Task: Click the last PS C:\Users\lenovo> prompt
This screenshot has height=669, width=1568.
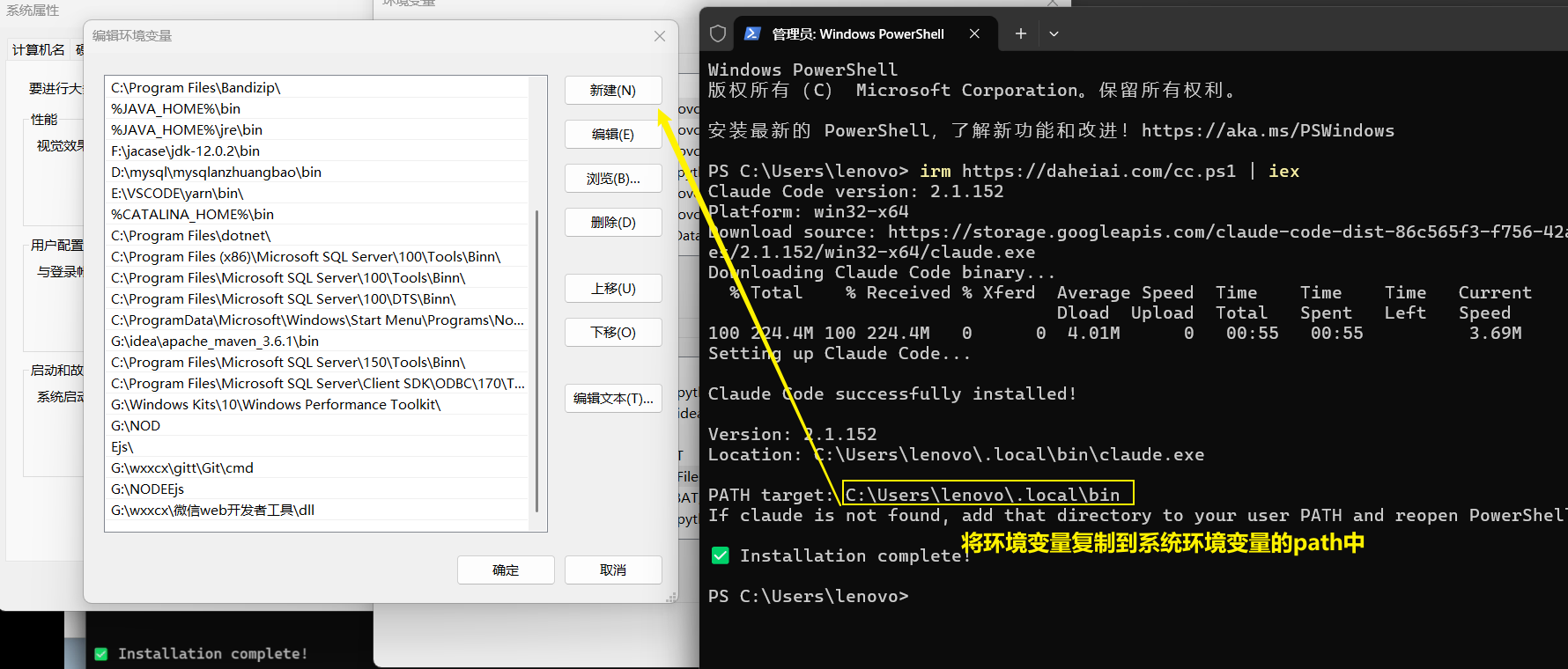Action: pyautogui.click(x=809, y=597)
